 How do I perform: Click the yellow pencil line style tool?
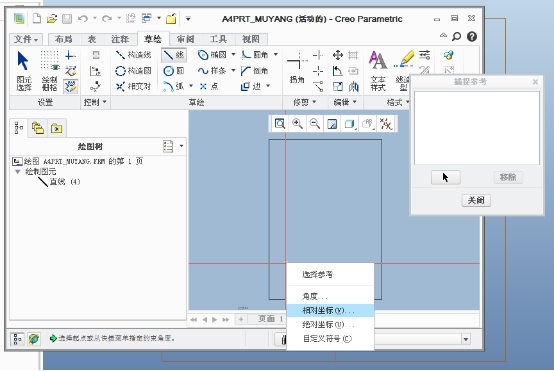coord(404,70)
